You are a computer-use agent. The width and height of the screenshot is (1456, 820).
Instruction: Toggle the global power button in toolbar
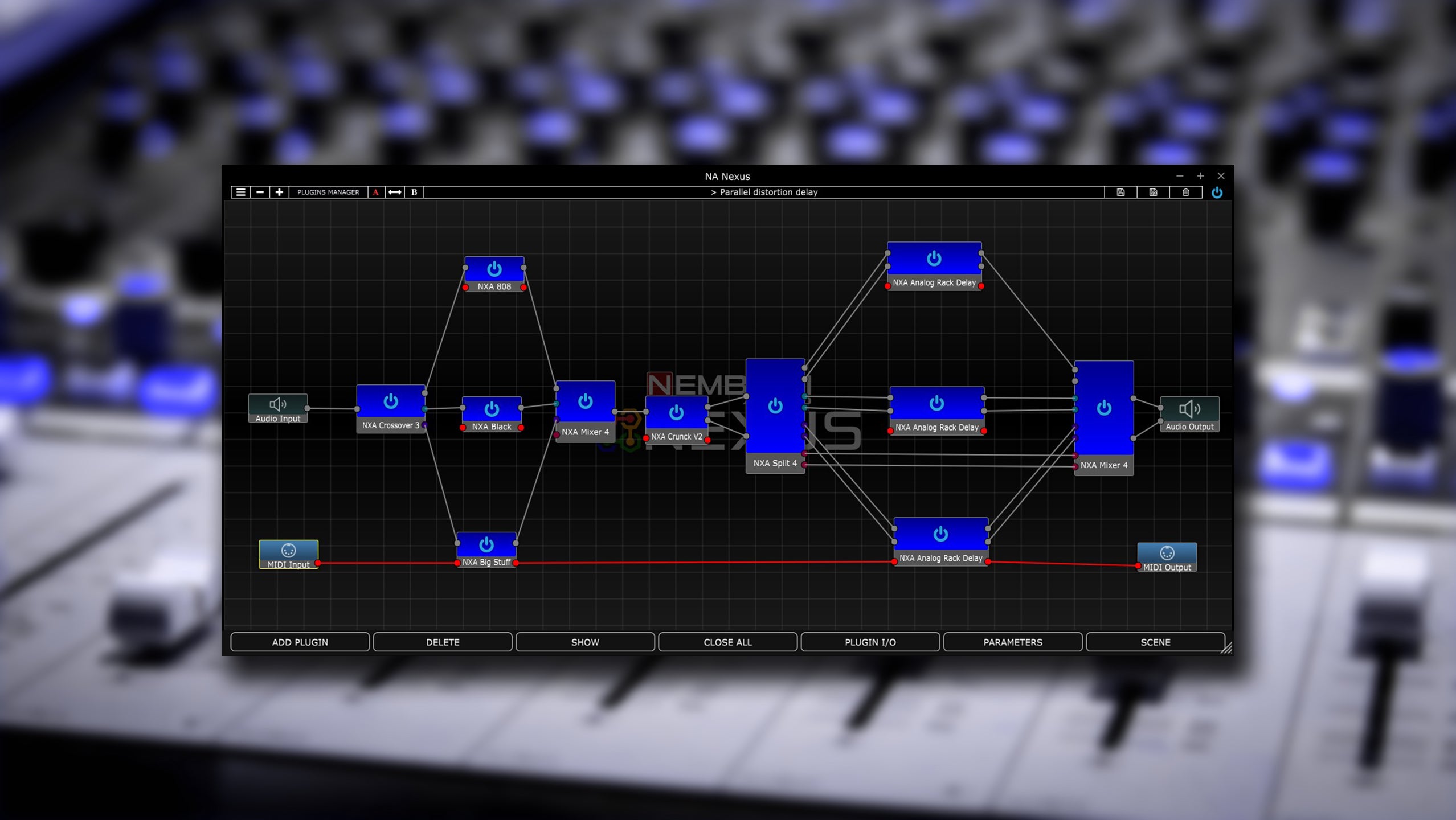(1216, 192)
